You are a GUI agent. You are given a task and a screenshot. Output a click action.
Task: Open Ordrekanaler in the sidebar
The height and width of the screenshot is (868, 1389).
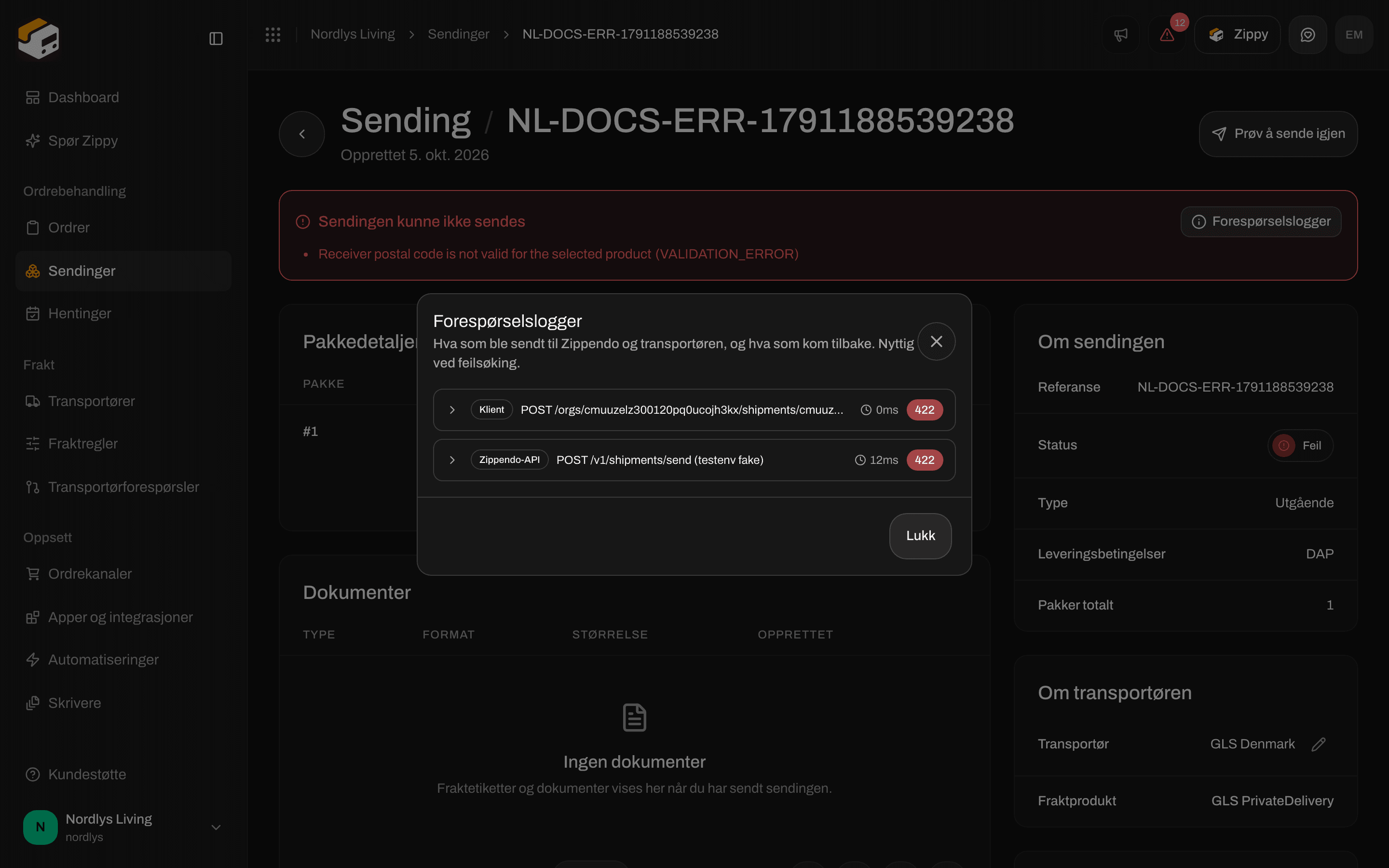(123, 573)
